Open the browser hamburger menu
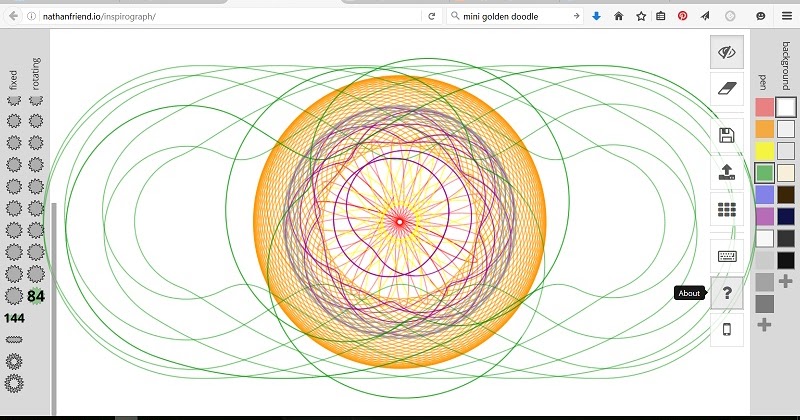The width and height of the screenshot is (800, 420). click(787, 16)
